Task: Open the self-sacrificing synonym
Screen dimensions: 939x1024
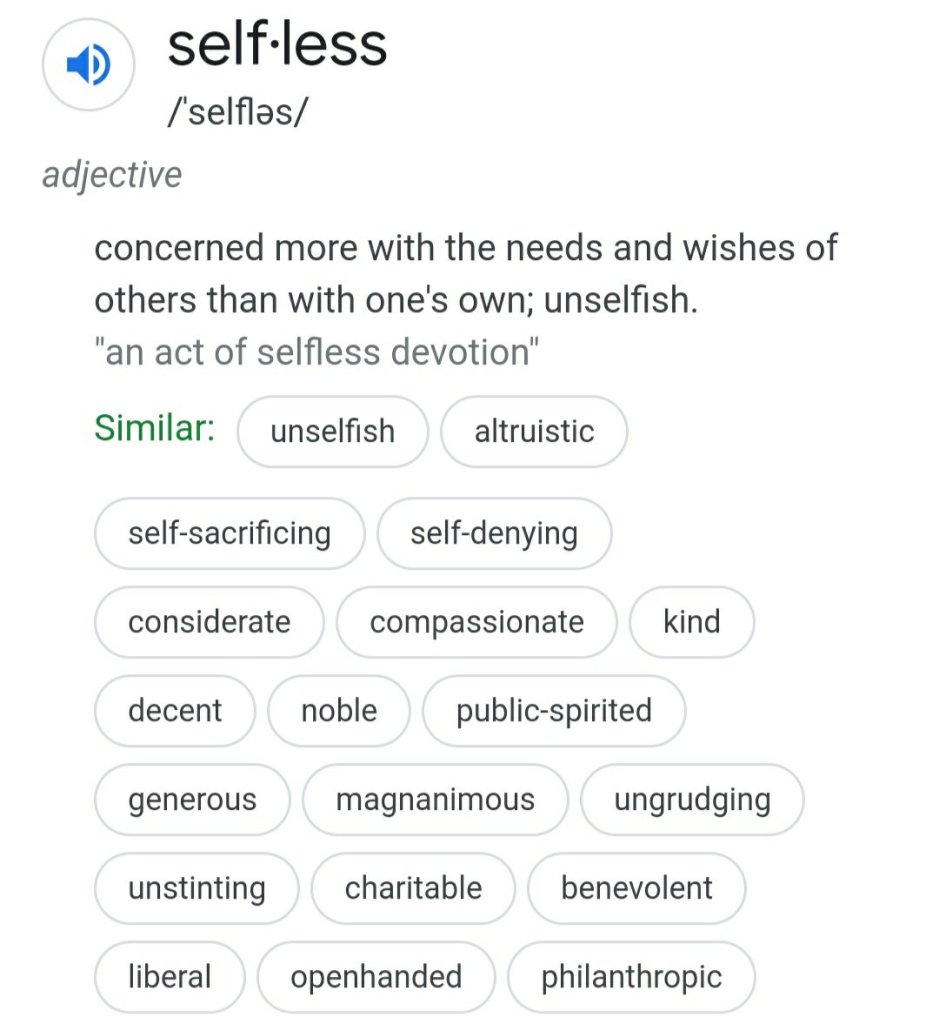Action: point(228,534)
